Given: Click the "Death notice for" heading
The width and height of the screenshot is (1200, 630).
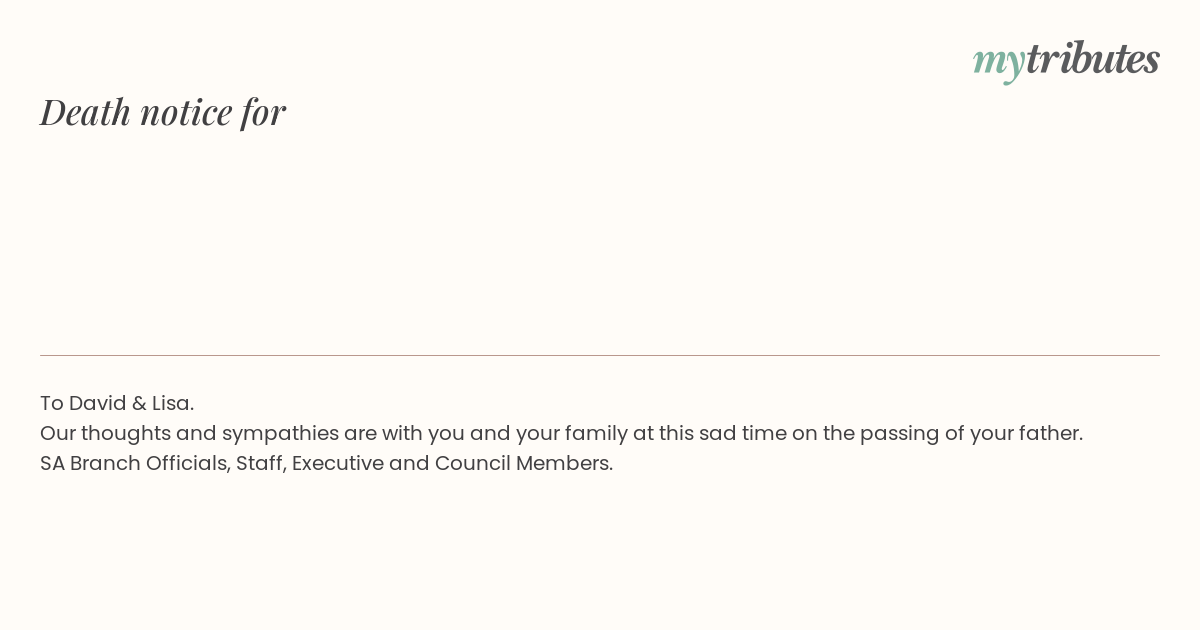Looking at the screenshot, I should 163,112.
